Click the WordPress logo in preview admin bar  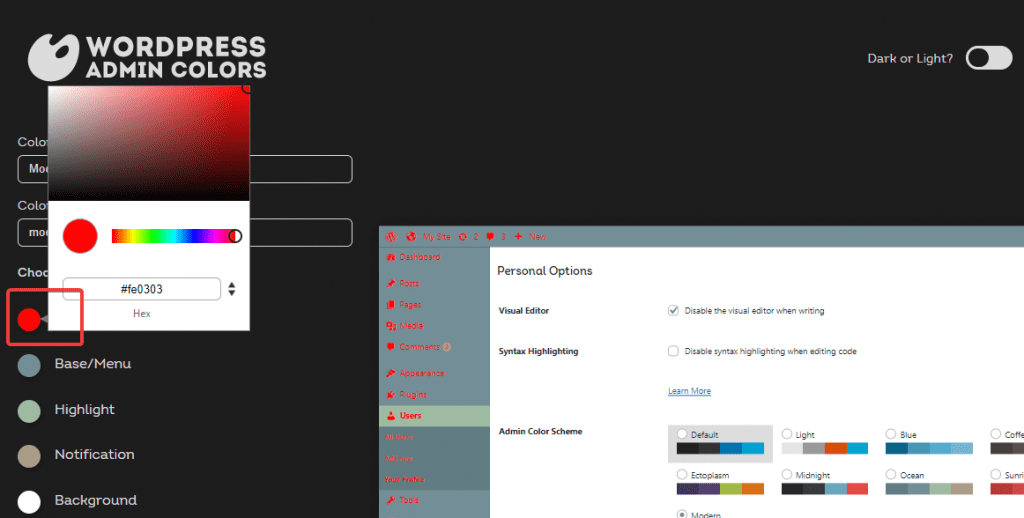(391, 236)
